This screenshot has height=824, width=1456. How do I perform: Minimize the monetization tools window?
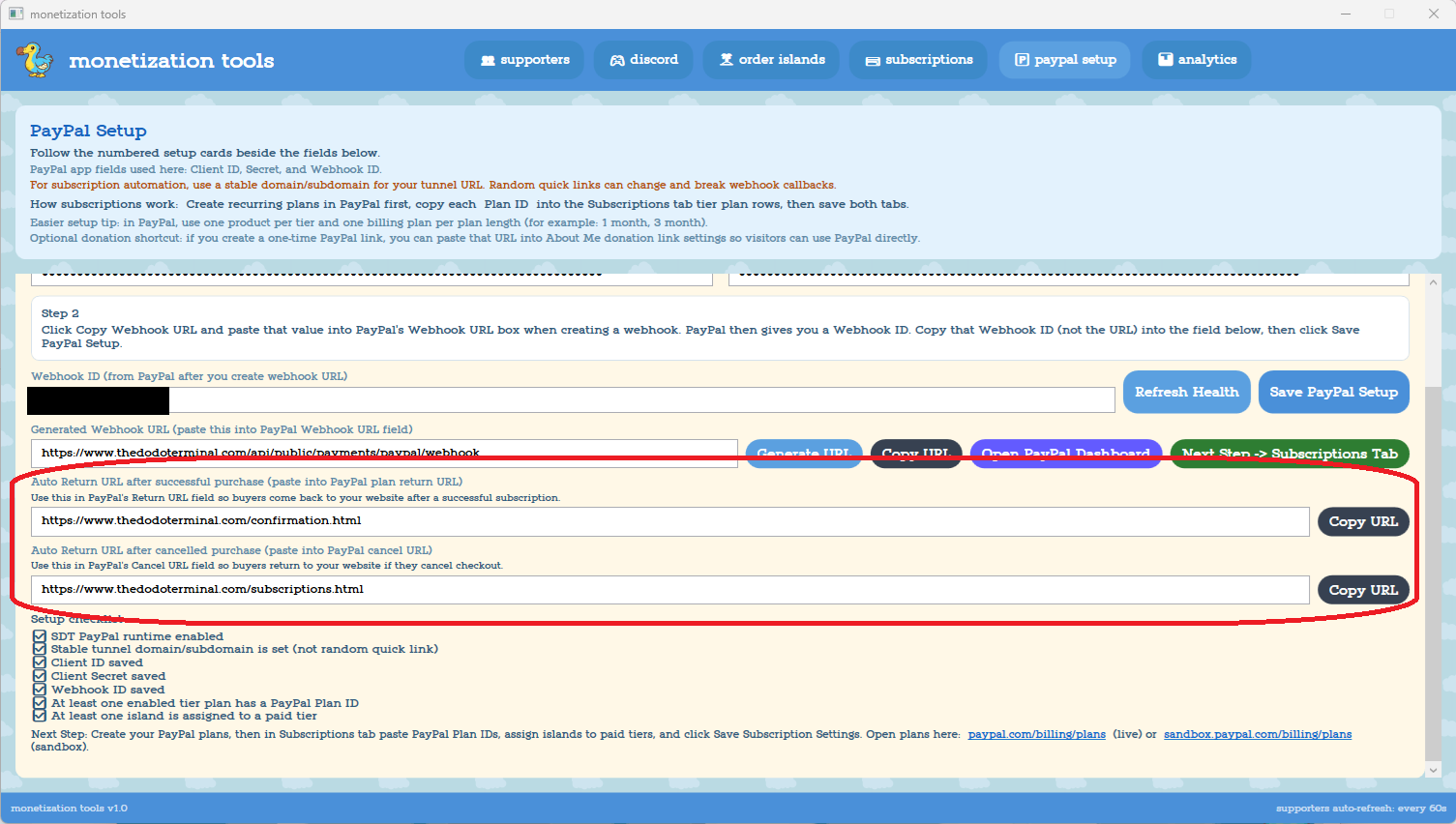click(x=1347, y=14)
